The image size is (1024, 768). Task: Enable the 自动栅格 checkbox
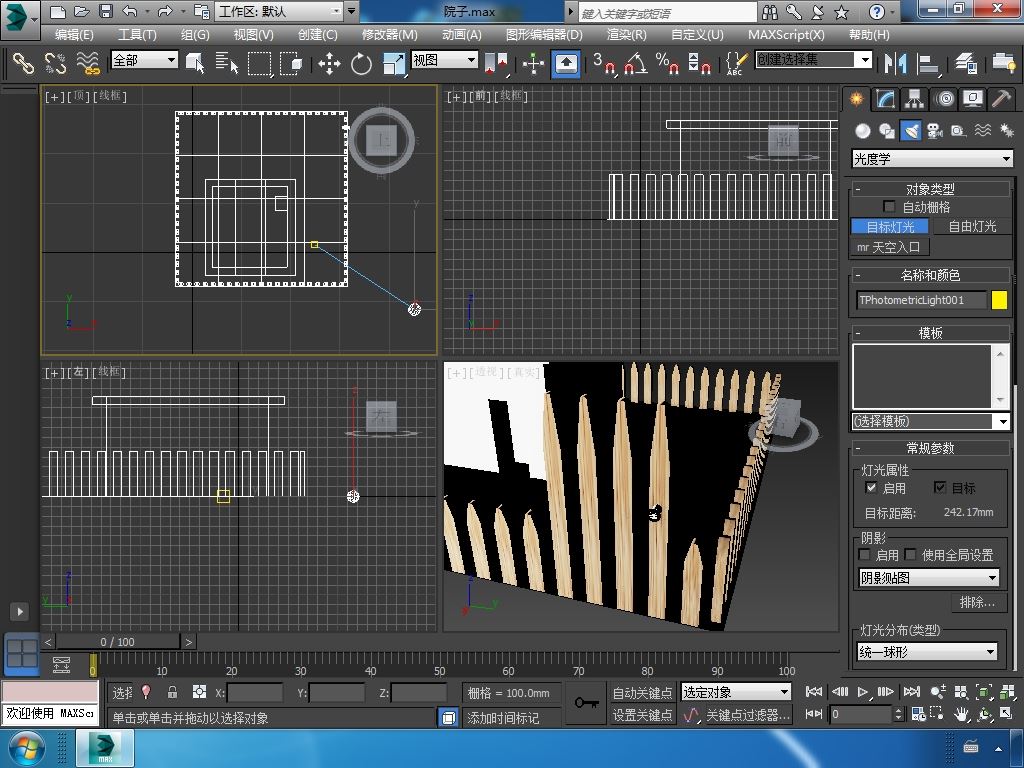pyautogui.click(x=889, y=207)
